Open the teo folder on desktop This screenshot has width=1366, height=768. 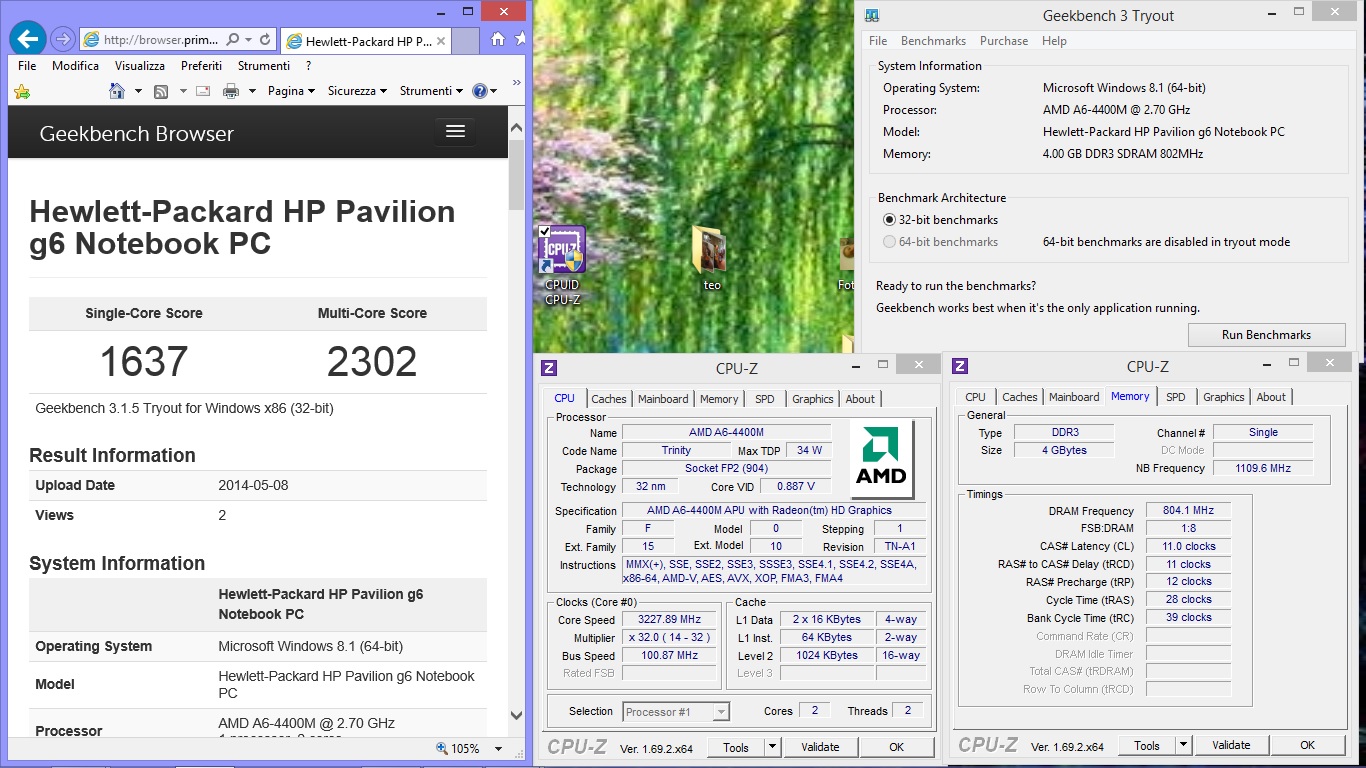[712, 258]
